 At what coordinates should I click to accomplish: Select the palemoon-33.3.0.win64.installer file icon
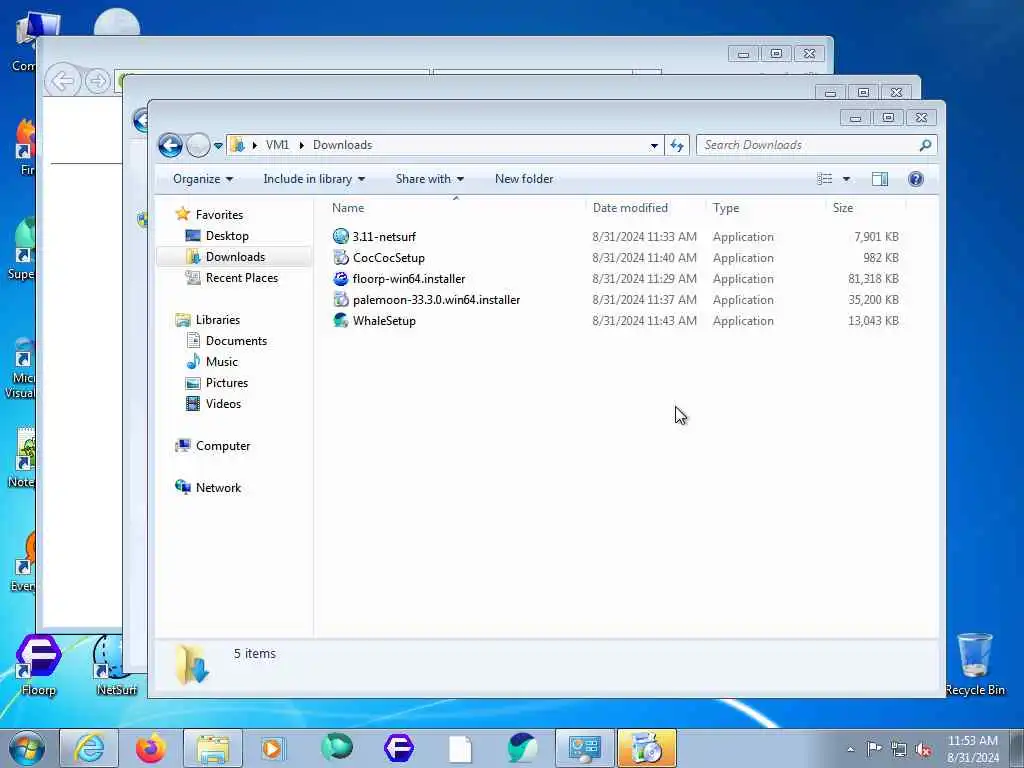click(x=341, y=299)
